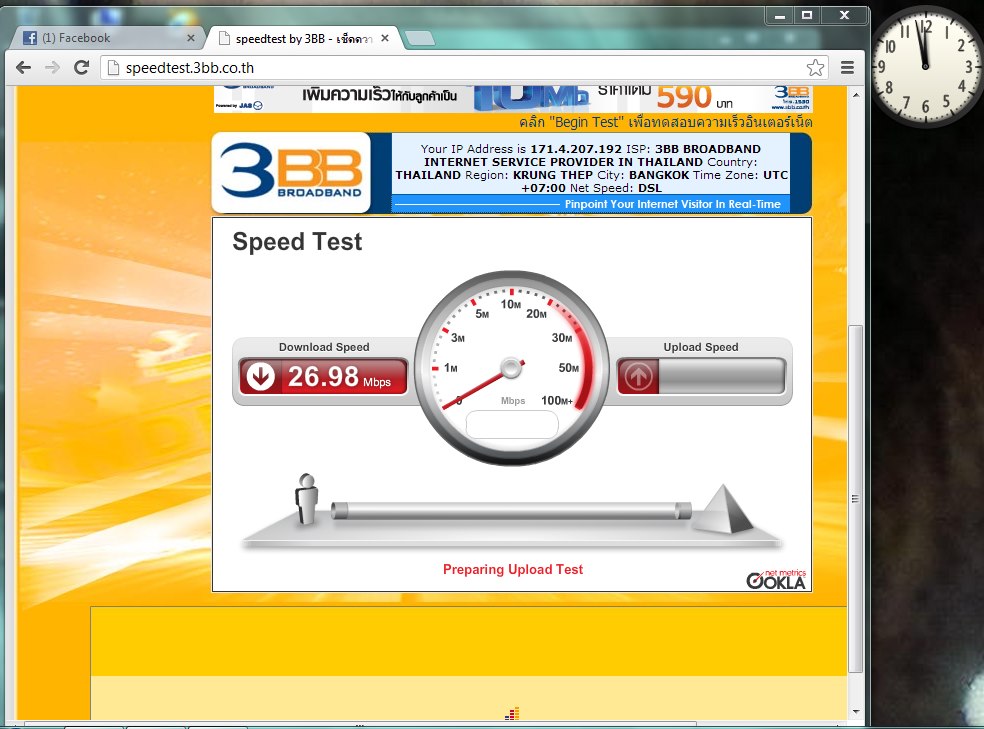Image resolution: width=984 pixels, height=729 pixels.
Task: Minimize the Chrome window
Action: pos(779,16)
